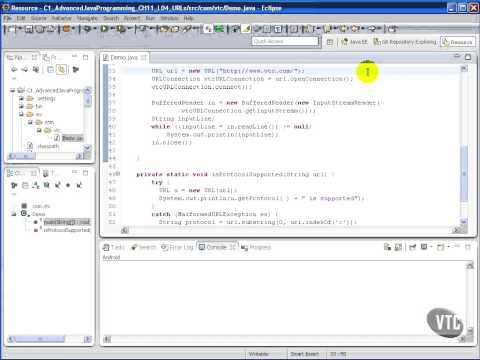This screenshot has height=360, width=480.
Task: Collapse the com folder
Action: (30, 122)
